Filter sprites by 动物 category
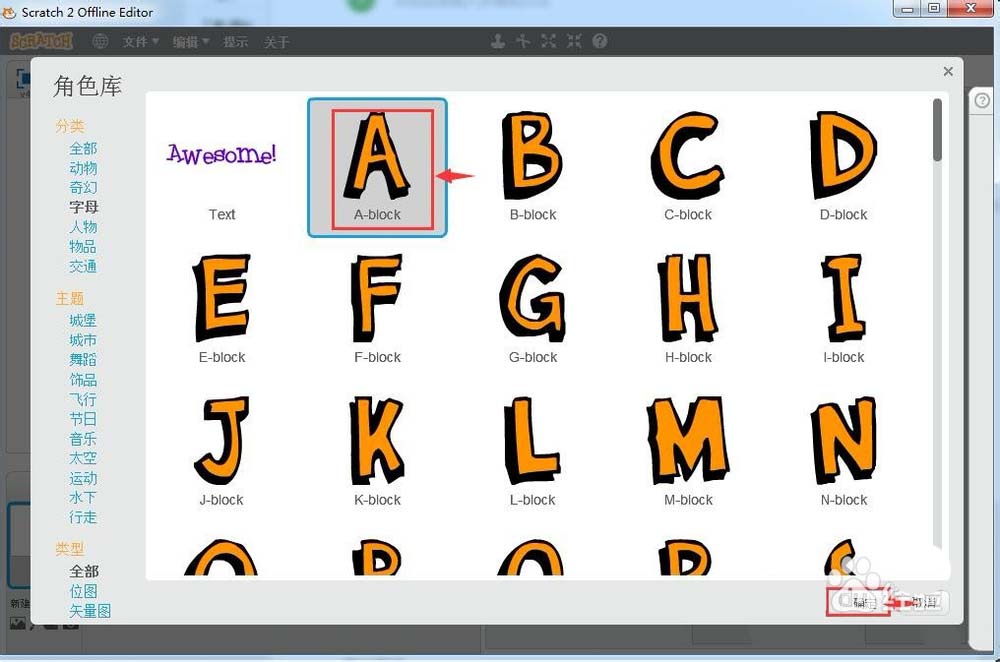 point(83,168)
